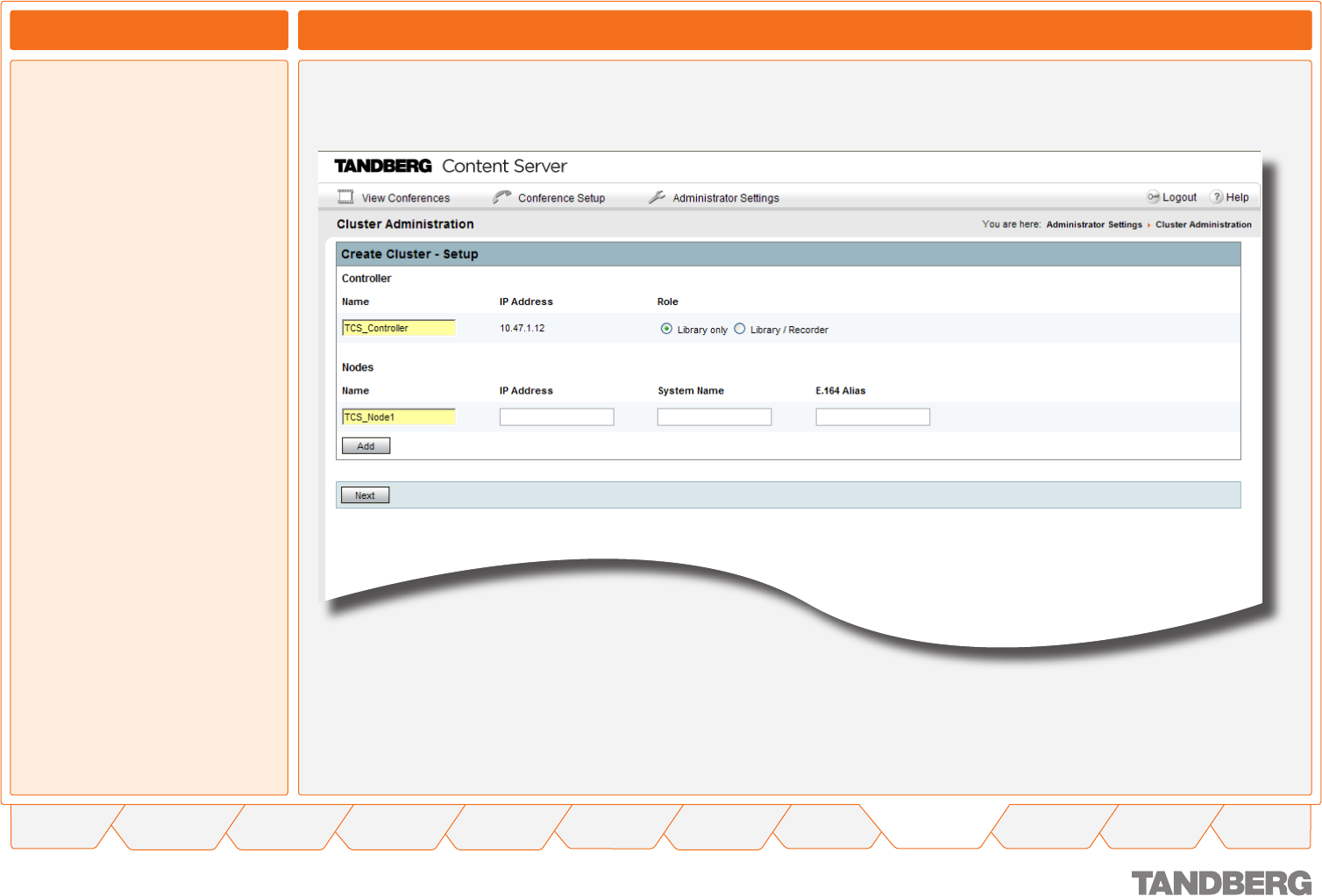Click the TCS_Node1 name field

[399, 417]
